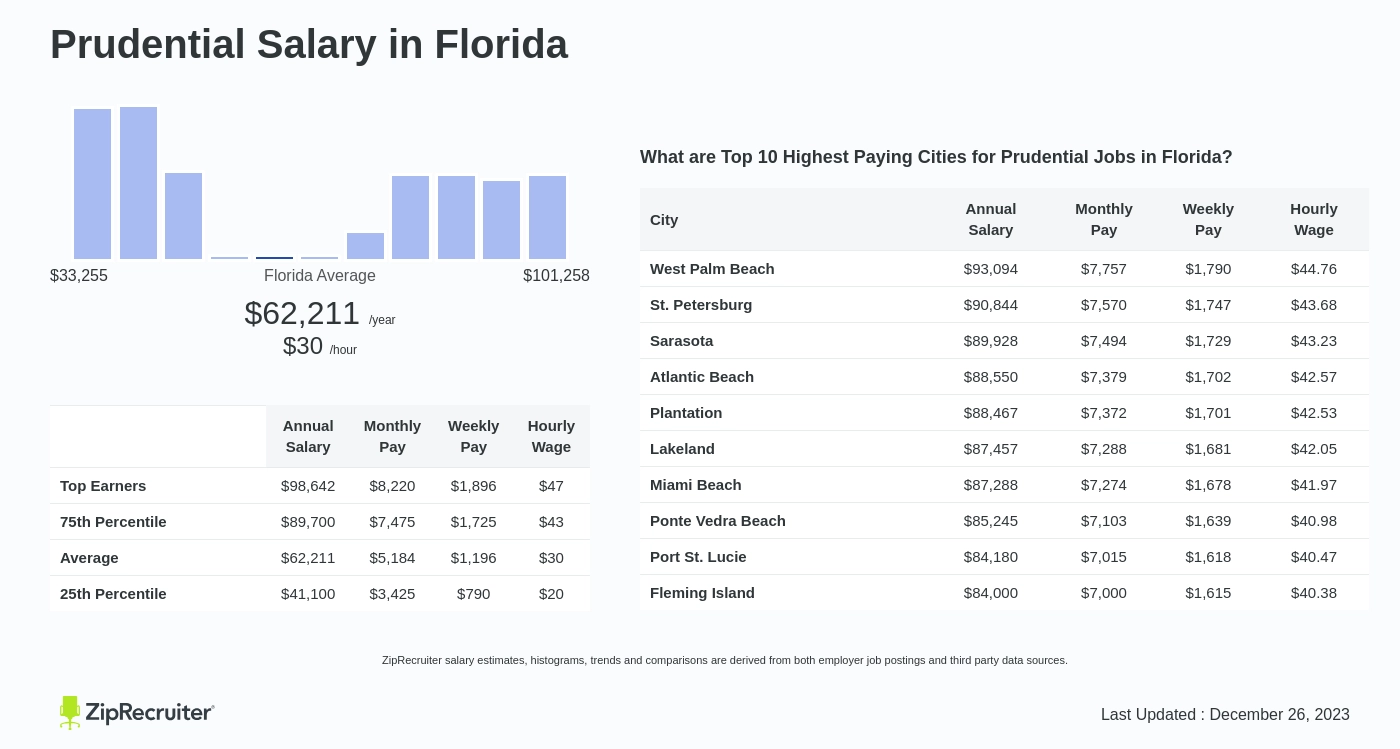This screenshot has width=1400, height=749.
Task: Click the ZipRecruiter salary estimates disclaimer text
Action: tap(725, 660)
